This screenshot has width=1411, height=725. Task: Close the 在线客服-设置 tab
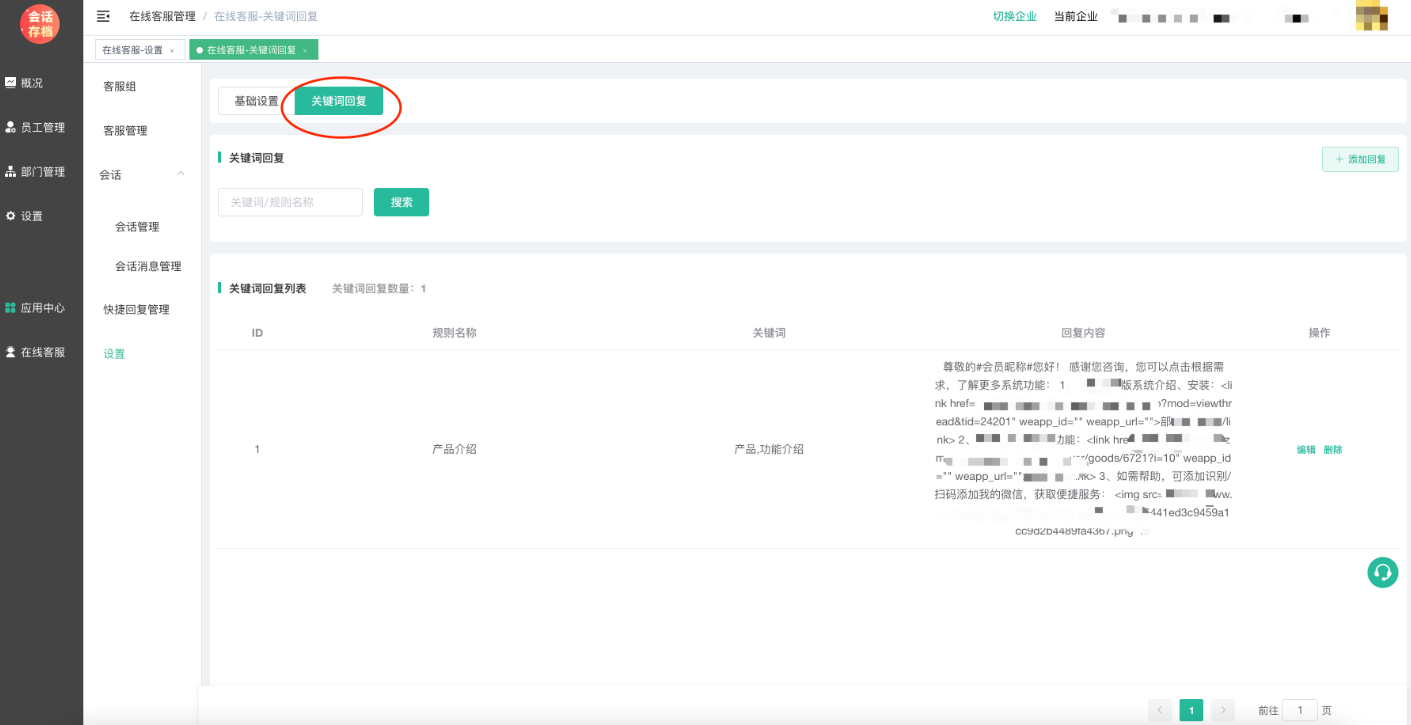point(172,51)
